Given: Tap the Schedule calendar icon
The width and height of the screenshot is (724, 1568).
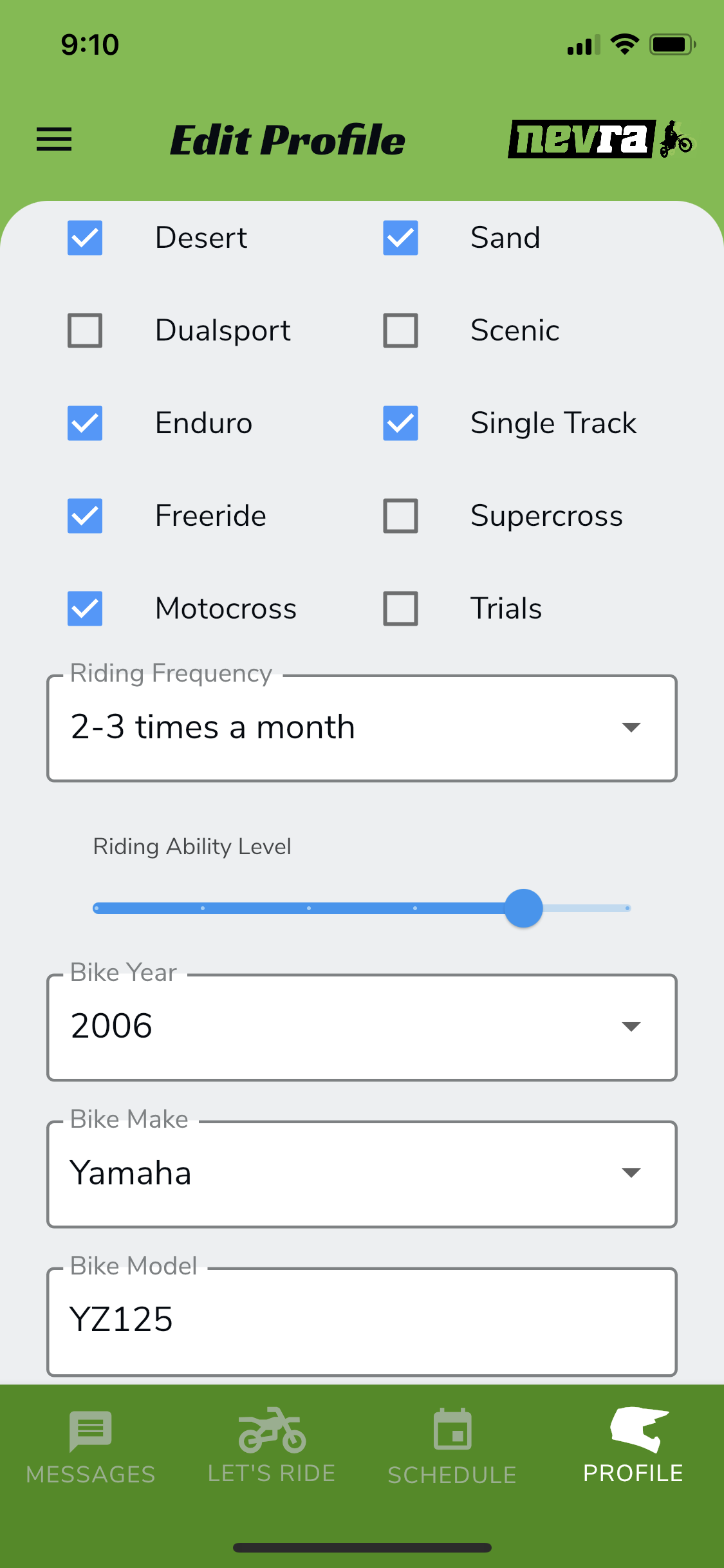Looking at the screenshot, I should (452, 1430).
